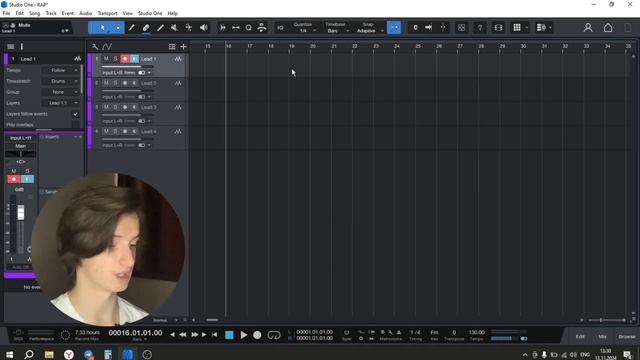This screenshot has height=360, width=640.
Task: Select the Mute tool
Action: pos(174,28)
